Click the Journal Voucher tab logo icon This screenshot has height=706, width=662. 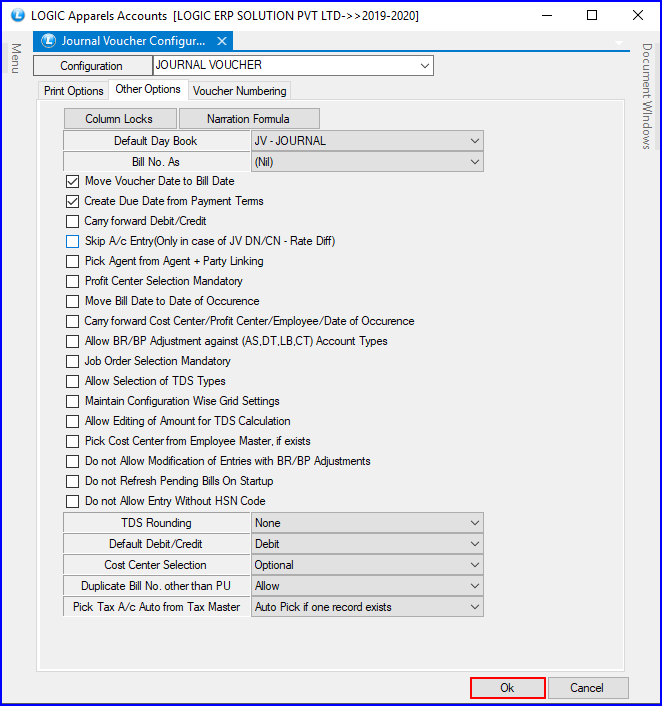[48, 41]
